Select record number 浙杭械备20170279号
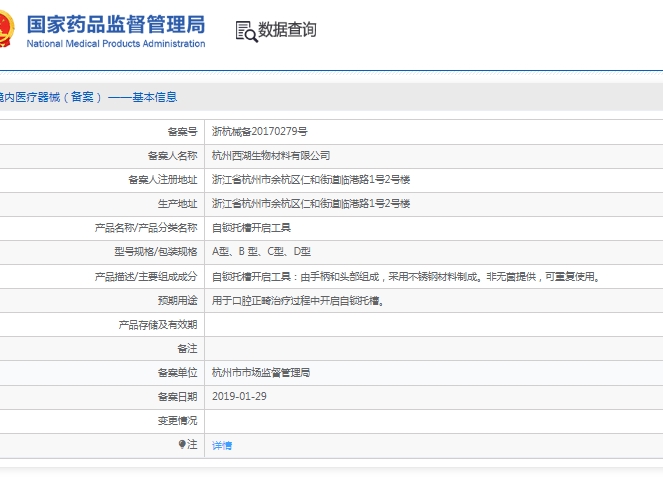 tap(260, 131)
